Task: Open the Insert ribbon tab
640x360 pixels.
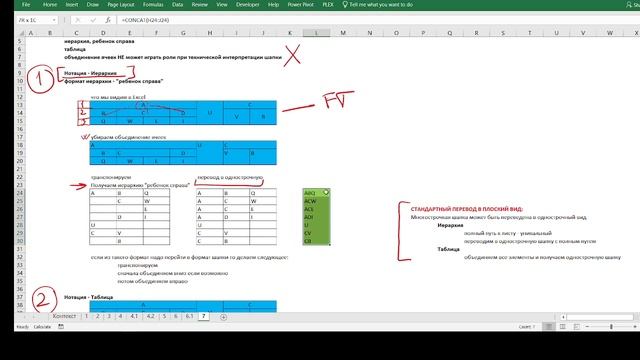Action: [x=72, y=4]
